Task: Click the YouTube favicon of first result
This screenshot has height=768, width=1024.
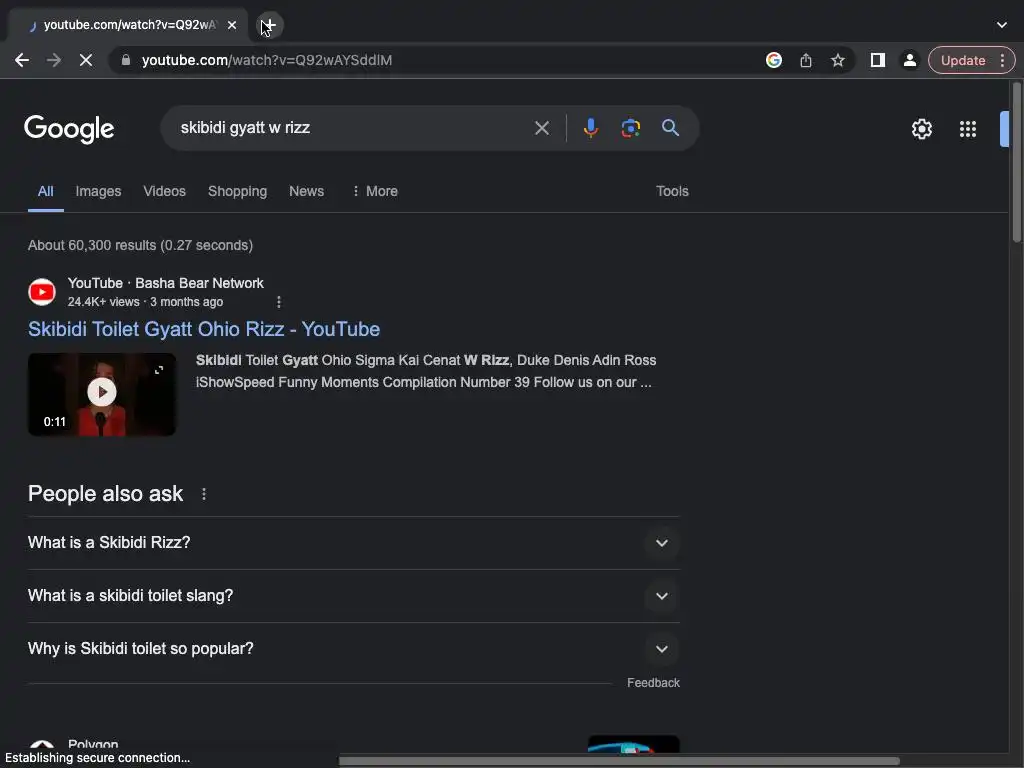Action: click(42, 292)
